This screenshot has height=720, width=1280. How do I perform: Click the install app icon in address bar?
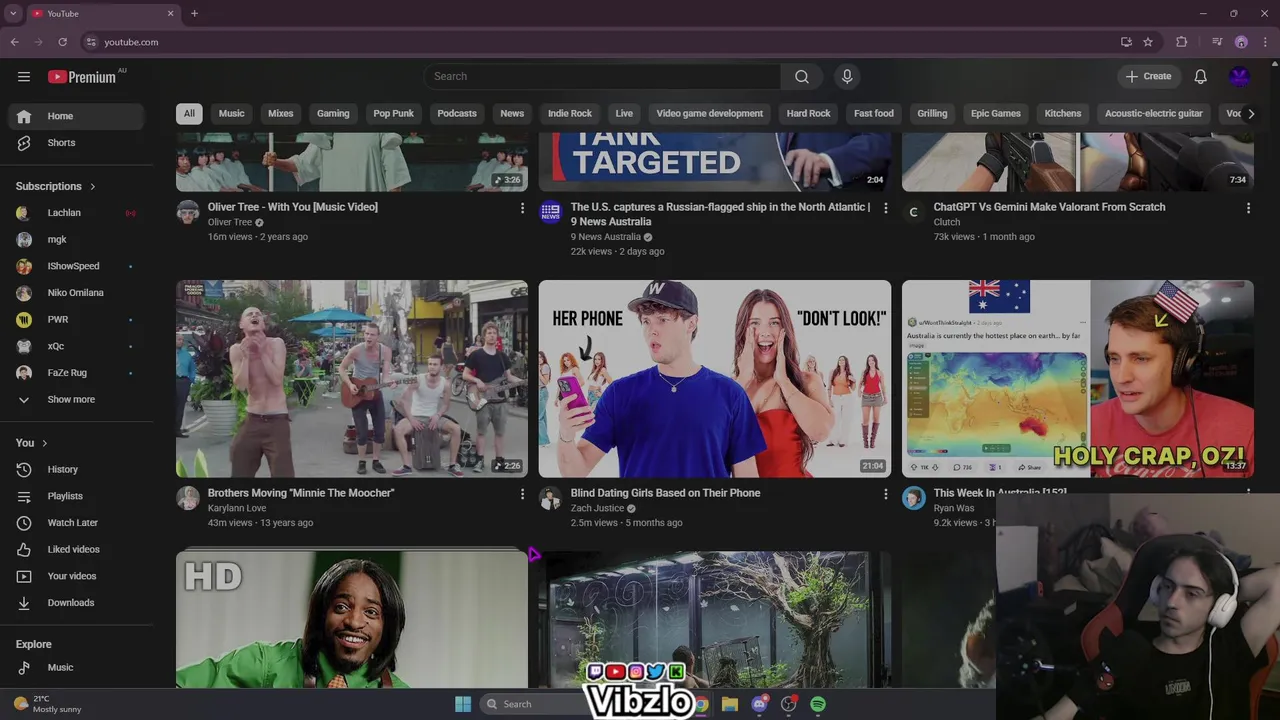(1126, 42)
